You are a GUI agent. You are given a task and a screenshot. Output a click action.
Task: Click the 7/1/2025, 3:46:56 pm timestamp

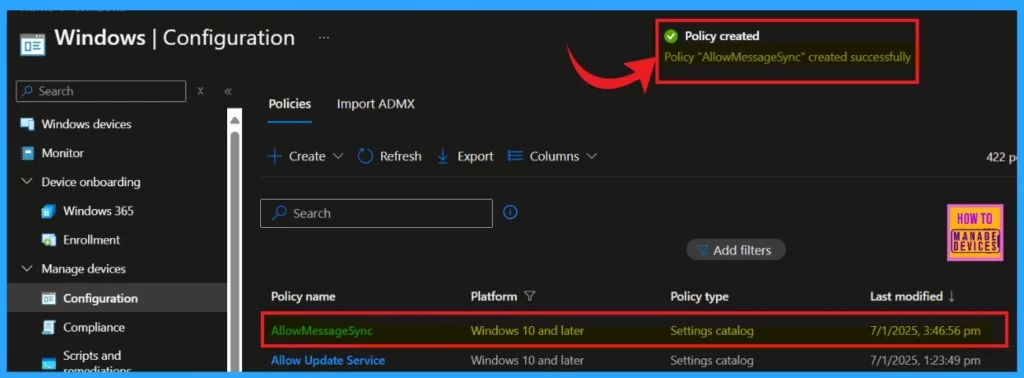pos(925,331)
